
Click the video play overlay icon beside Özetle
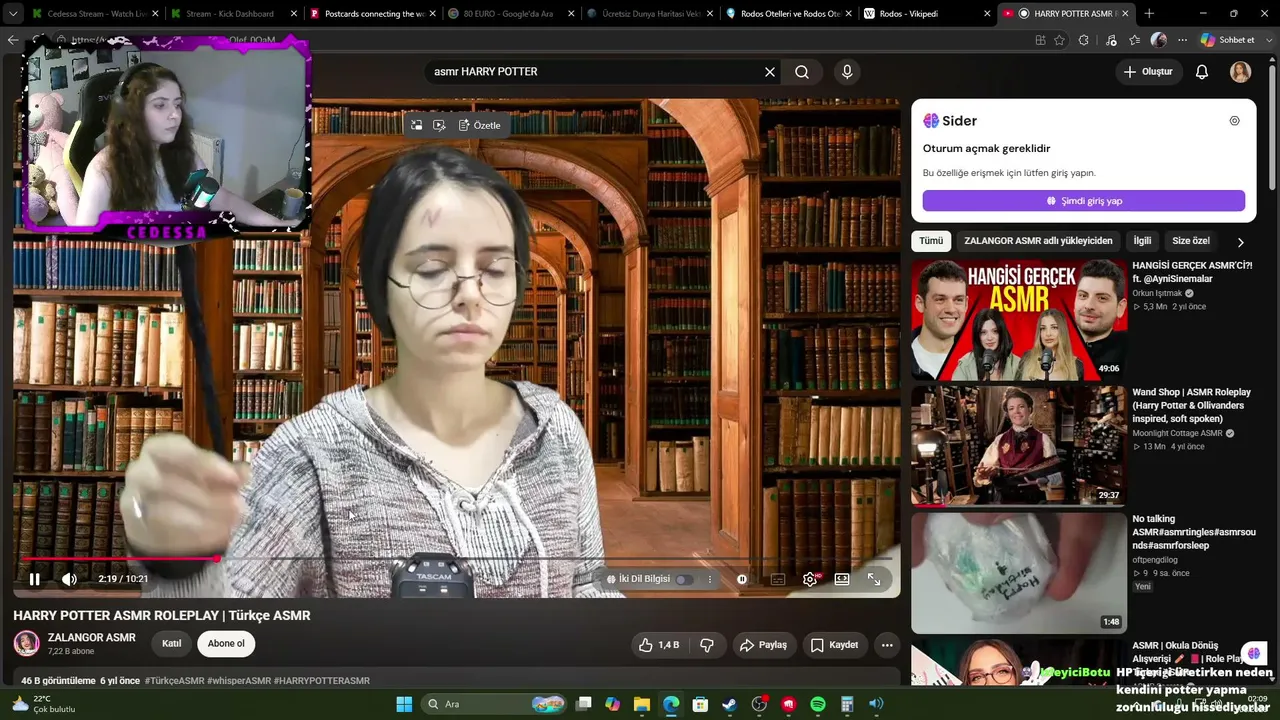point(439,125)
